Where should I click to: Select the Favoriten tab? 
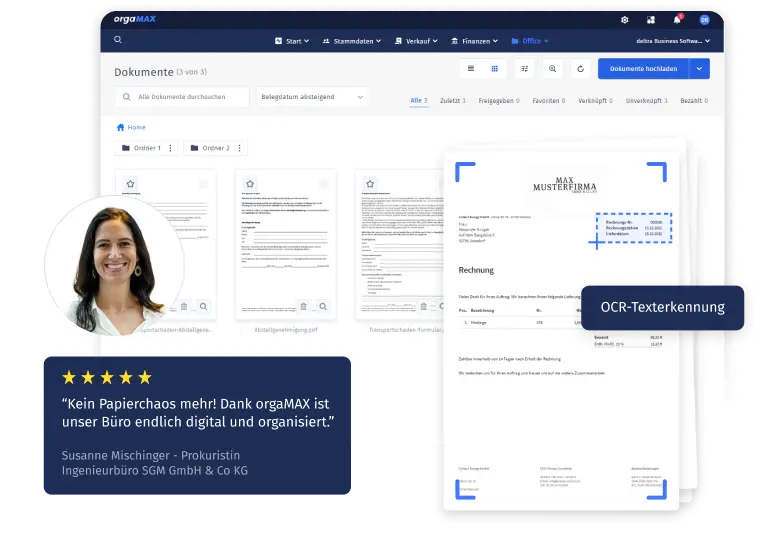548,100
